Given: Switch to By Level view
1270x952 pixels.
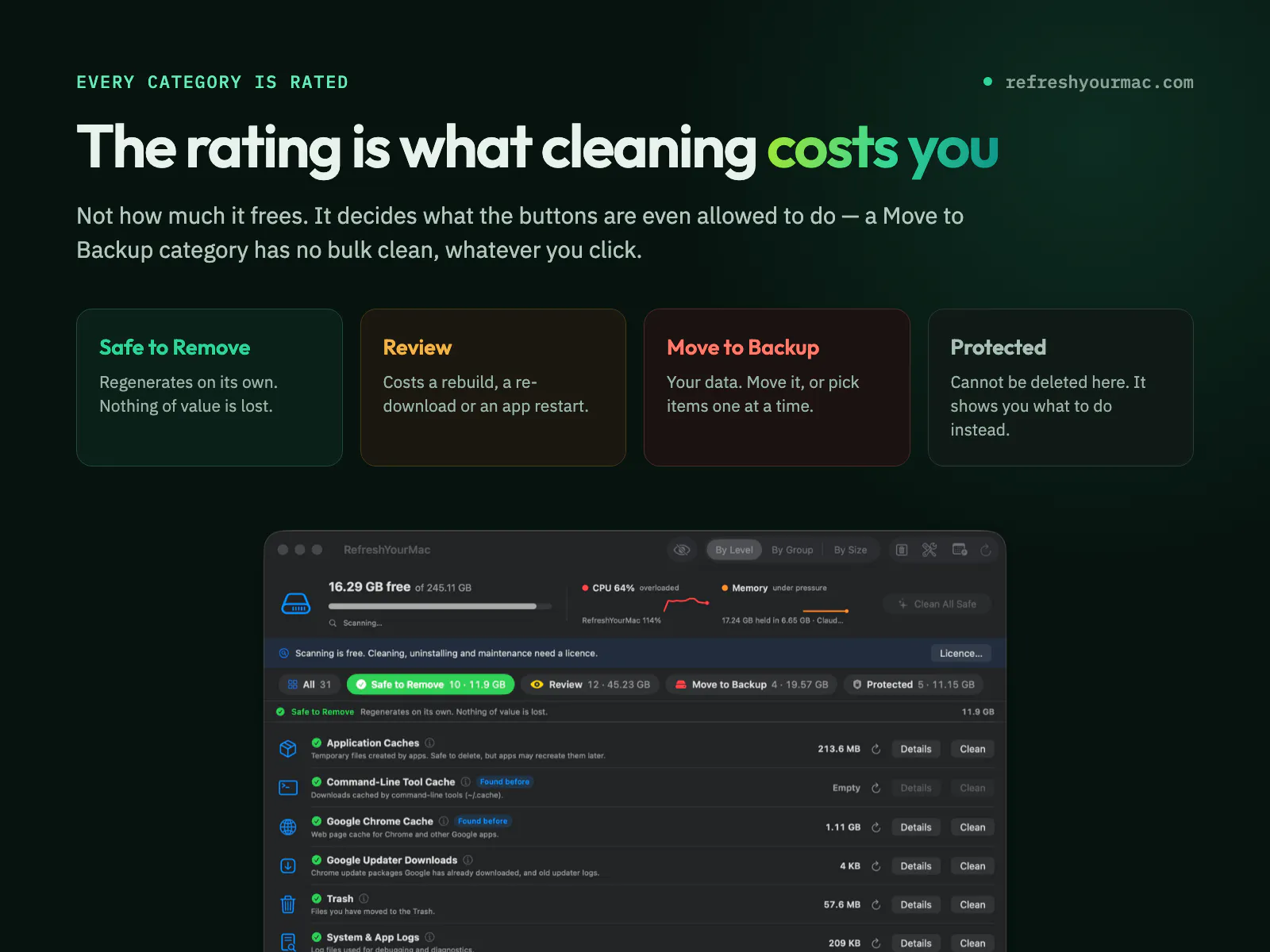Looking at the screenshot, I should (x=734, y=550).
